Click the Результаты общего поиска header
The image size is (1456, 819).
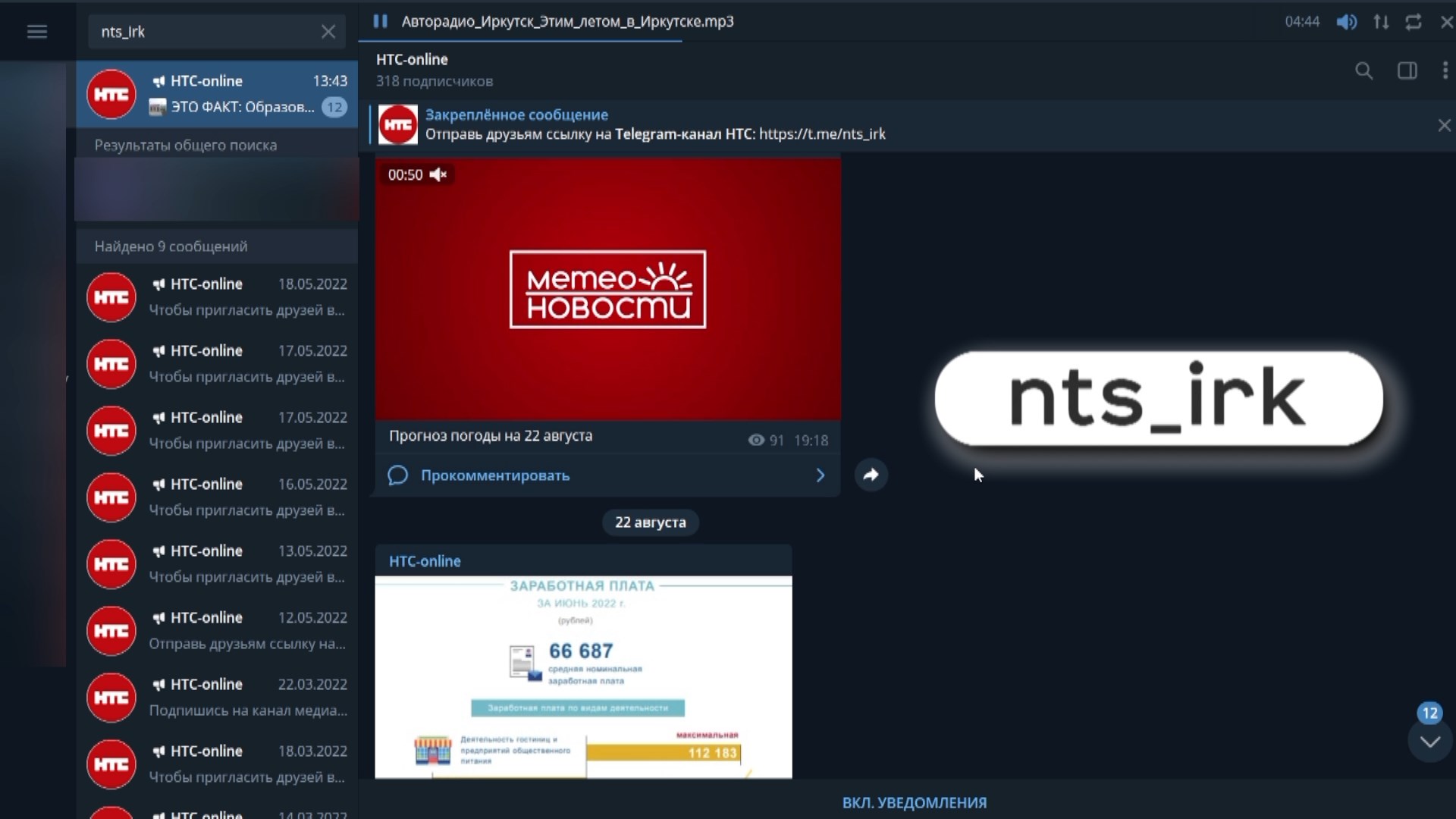[186, 145]
